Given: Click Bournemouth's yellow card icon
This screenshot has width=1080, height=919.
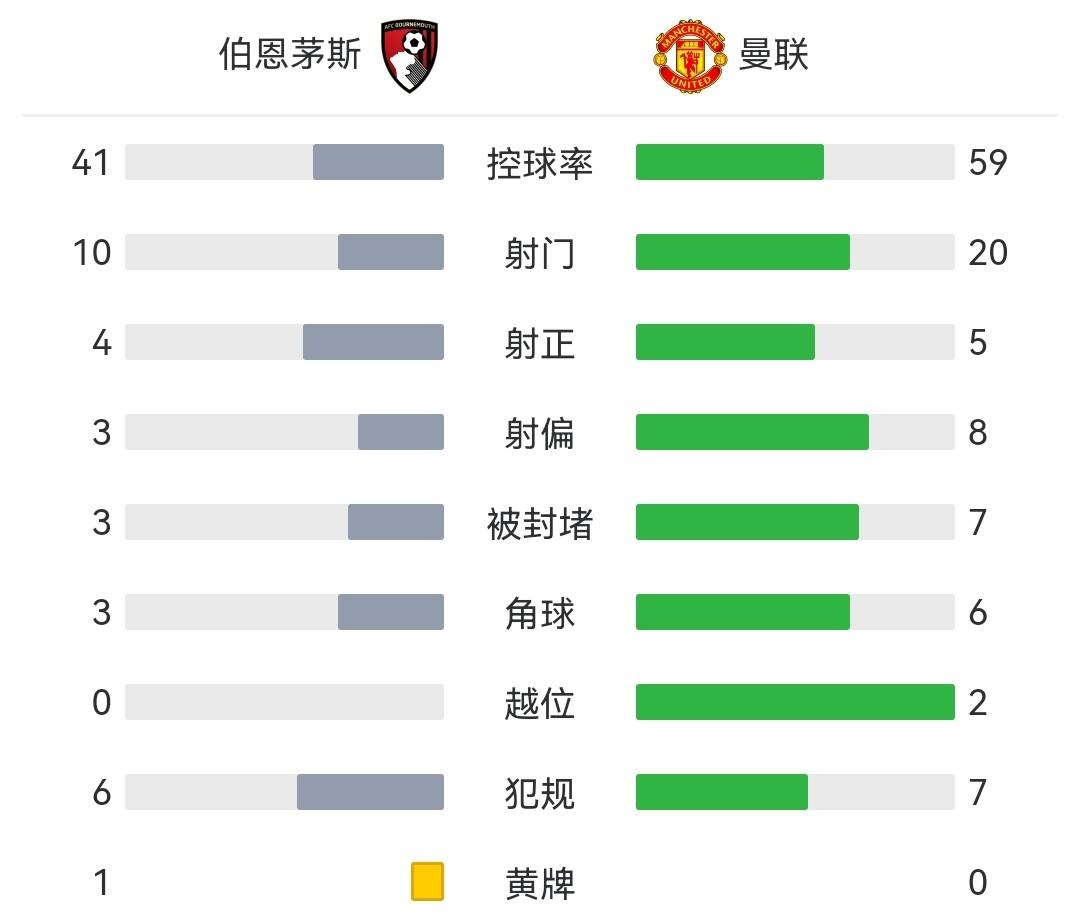Looking at the screenshot, I should pos(427,882).
